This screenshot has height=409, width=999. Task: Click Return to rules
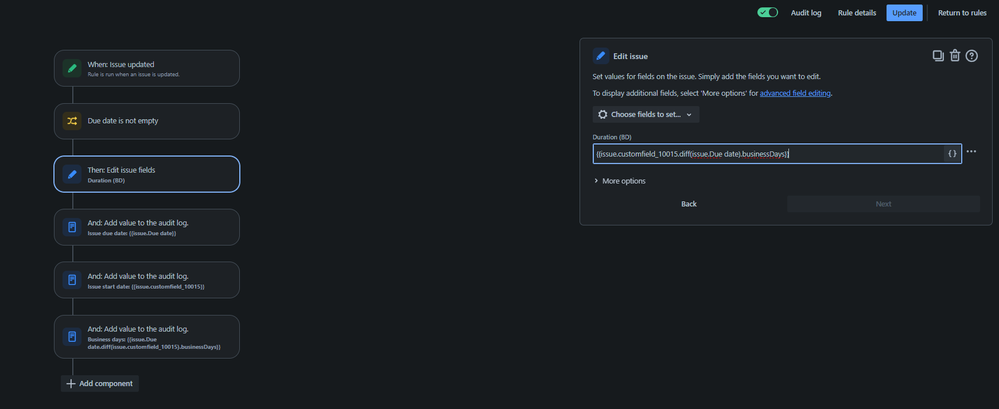tap(962, 13)
